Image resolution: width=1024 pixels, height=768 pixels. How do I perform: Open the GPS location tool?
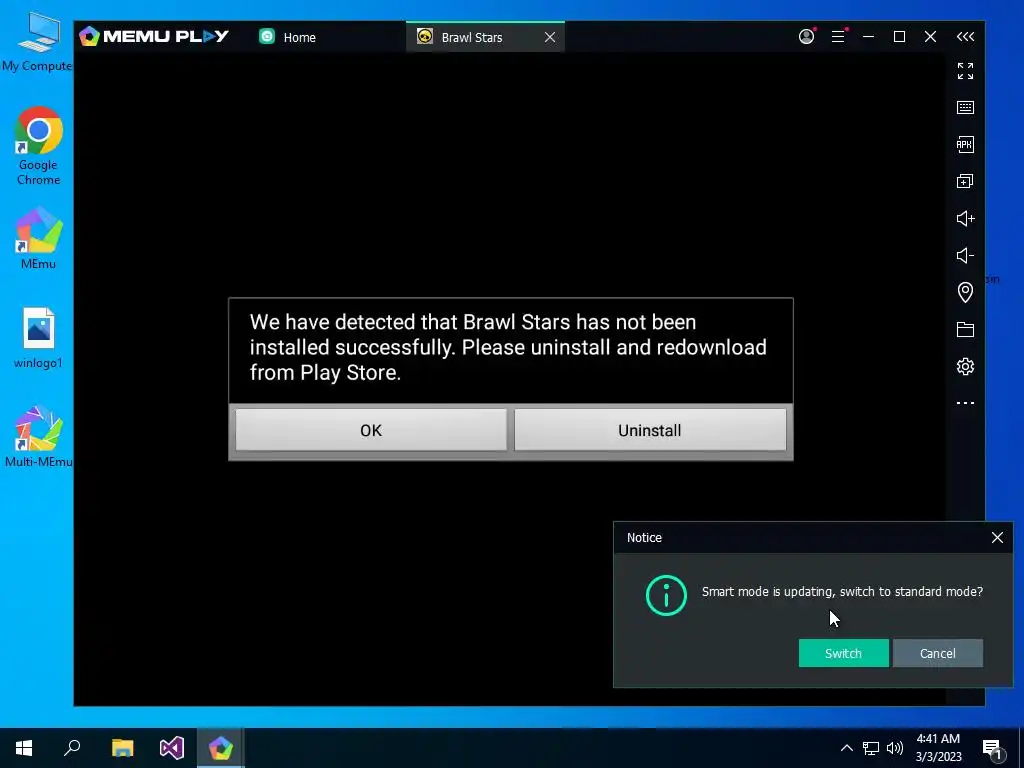tap(965, 292)
